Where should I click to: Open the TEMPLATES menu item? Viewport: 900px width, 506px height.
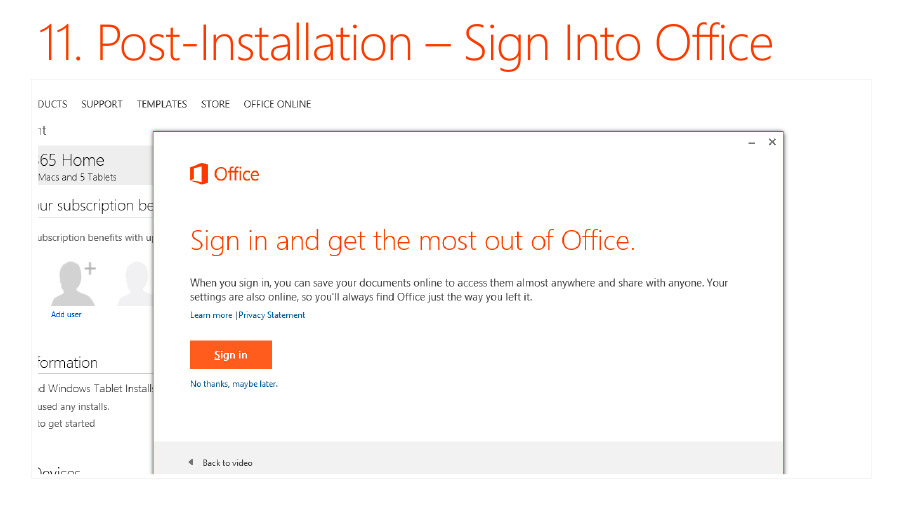[162, 104]
